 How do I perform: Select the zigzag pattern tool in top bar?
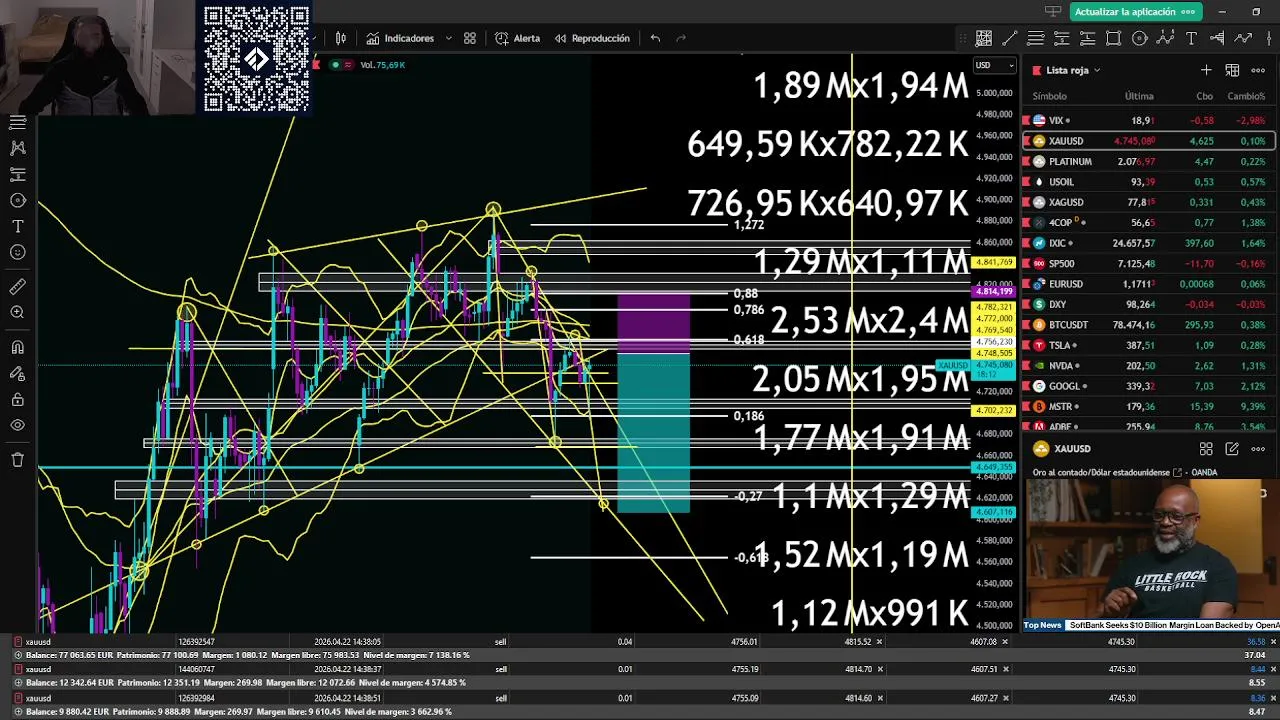pos(1165,38)
